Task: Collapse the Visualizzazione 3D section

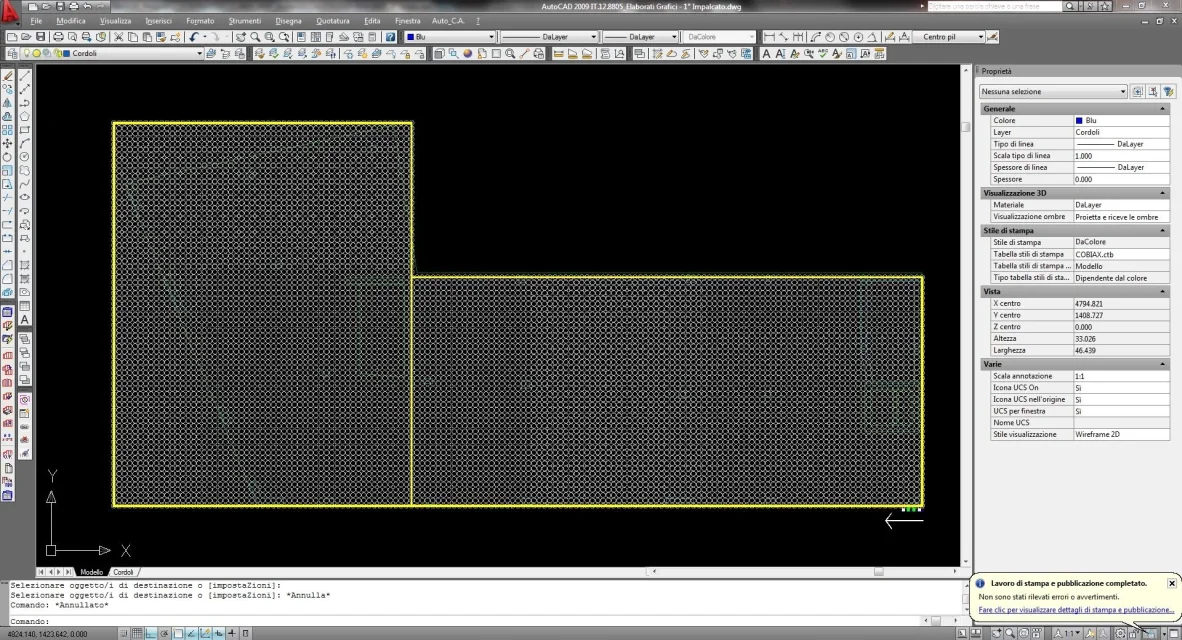Action: pyautogui.click(x=1162, y=193)
